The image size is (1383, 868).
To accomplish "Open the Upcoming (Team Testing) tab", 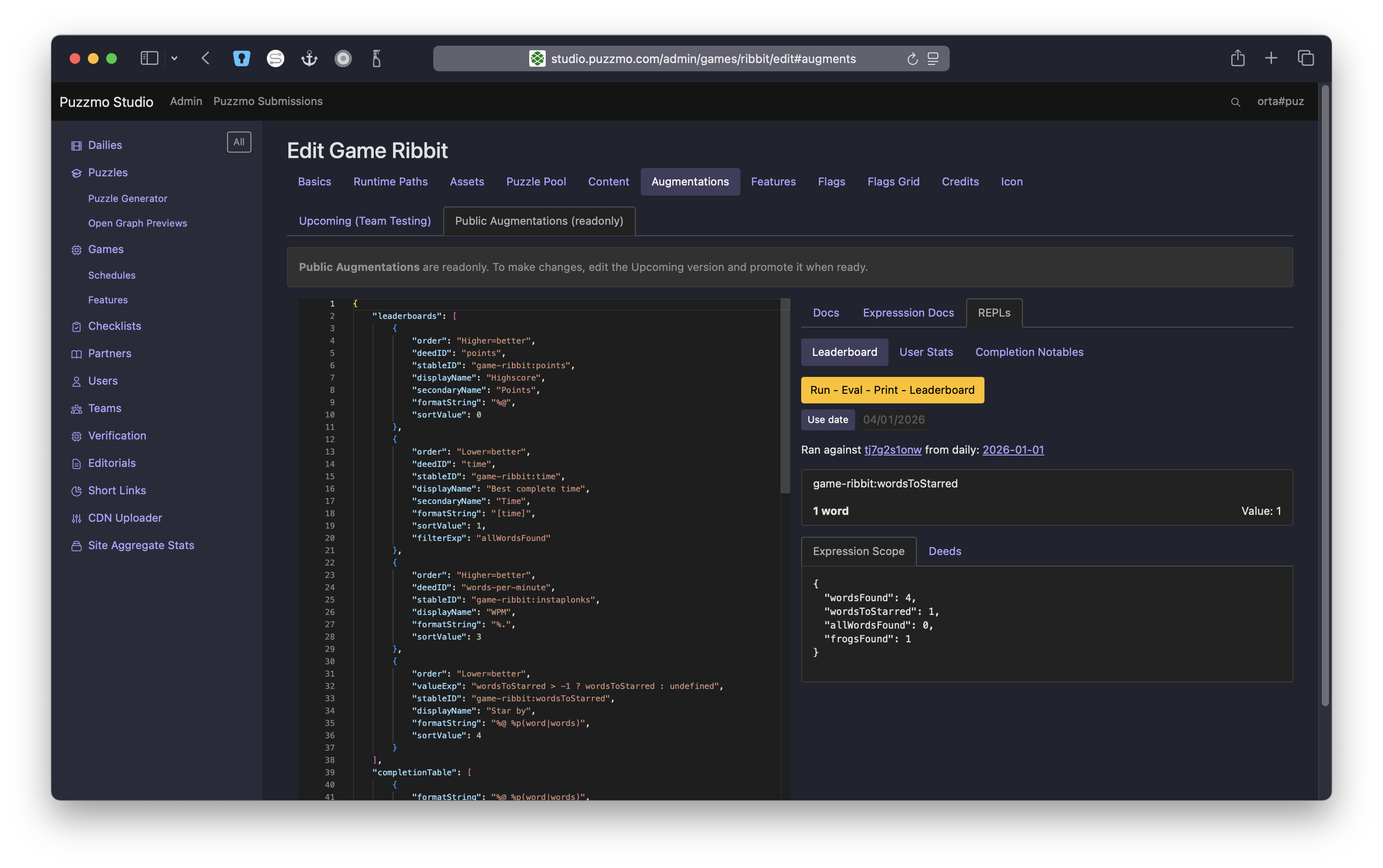I will [365, 221].
